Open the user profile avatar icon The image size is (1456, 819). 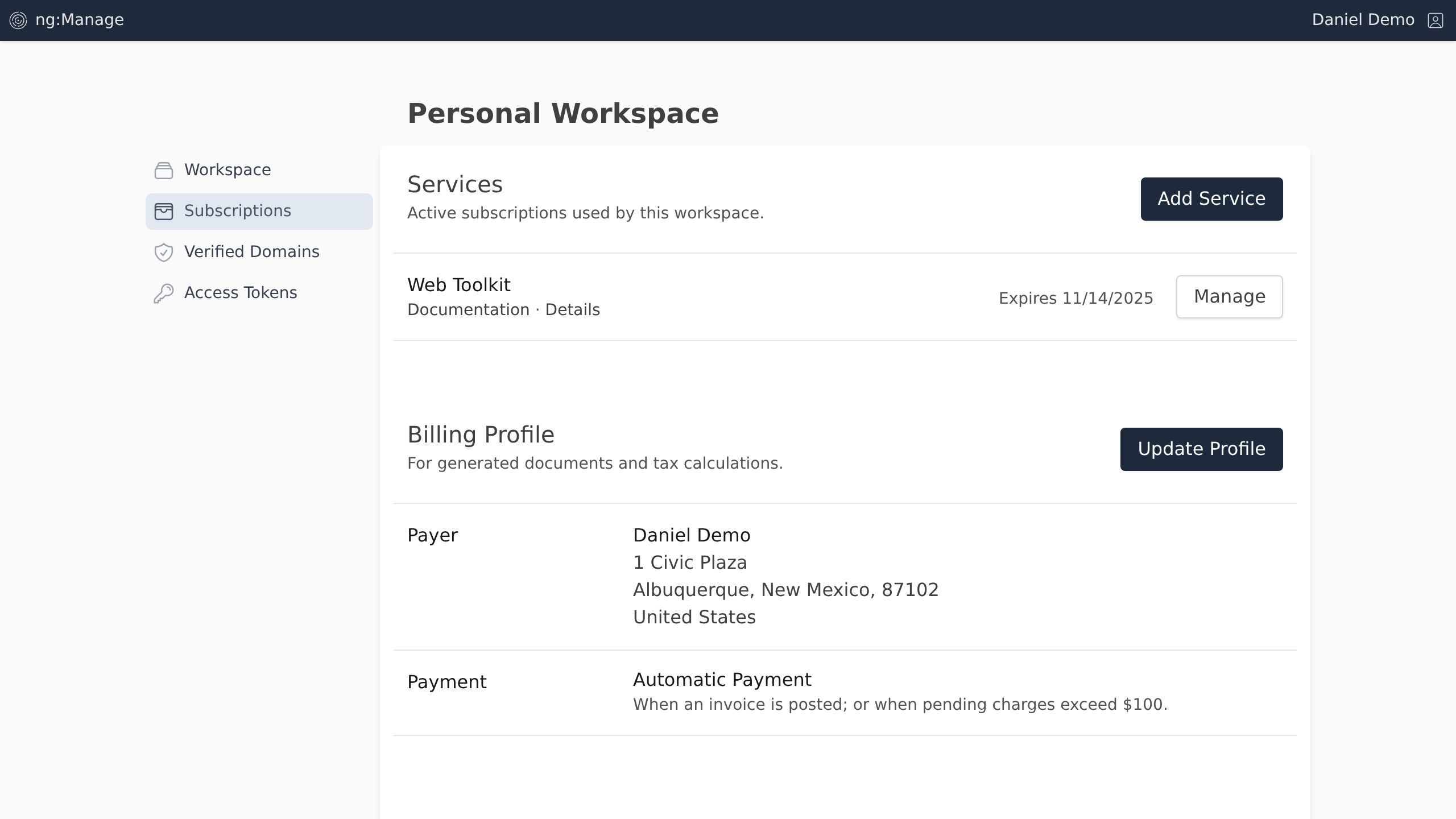[x=1435, y=20]
